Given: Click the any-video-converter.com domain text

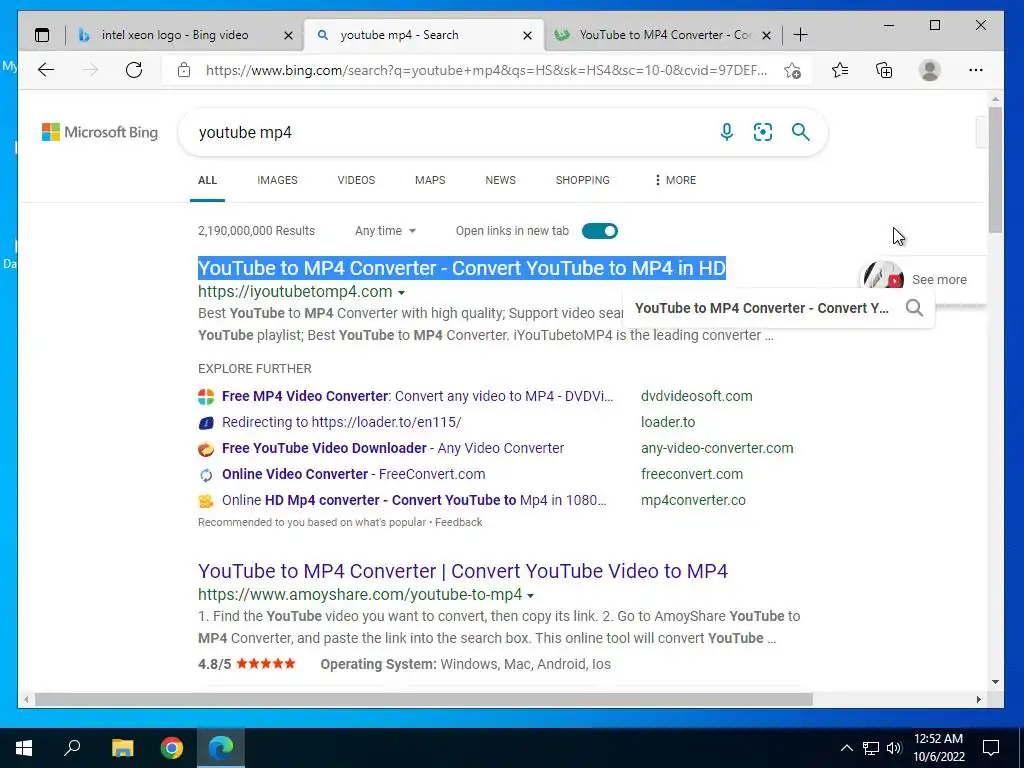Looking at the screenshot, I should 717,449.
